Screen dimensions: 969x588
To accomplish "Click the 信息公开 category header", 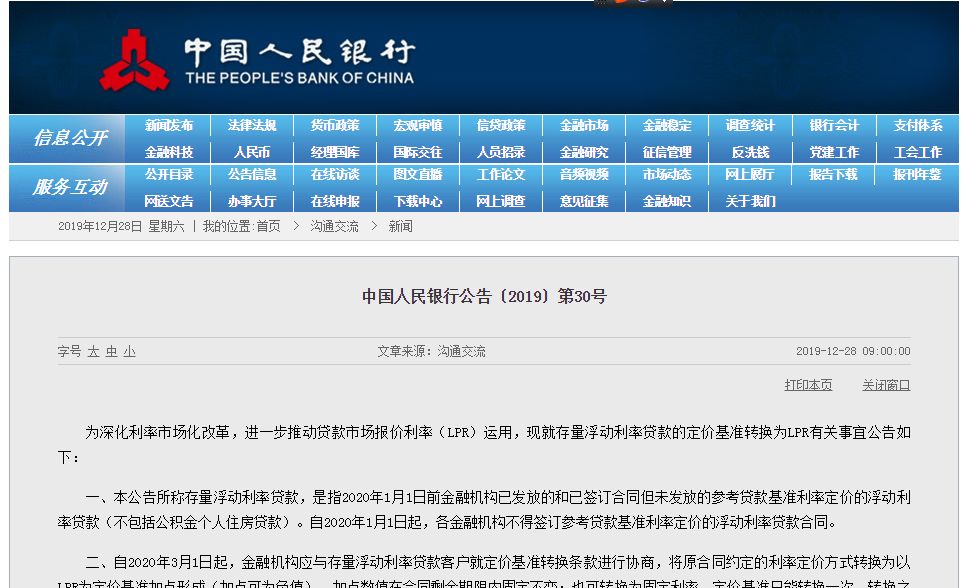I will pyautogui.click(x=70, y=138).
